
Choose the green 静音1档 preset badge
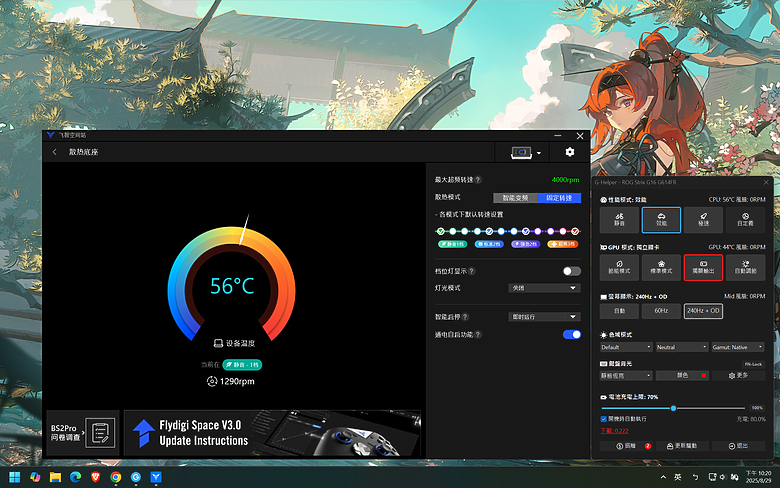[452, 244]
